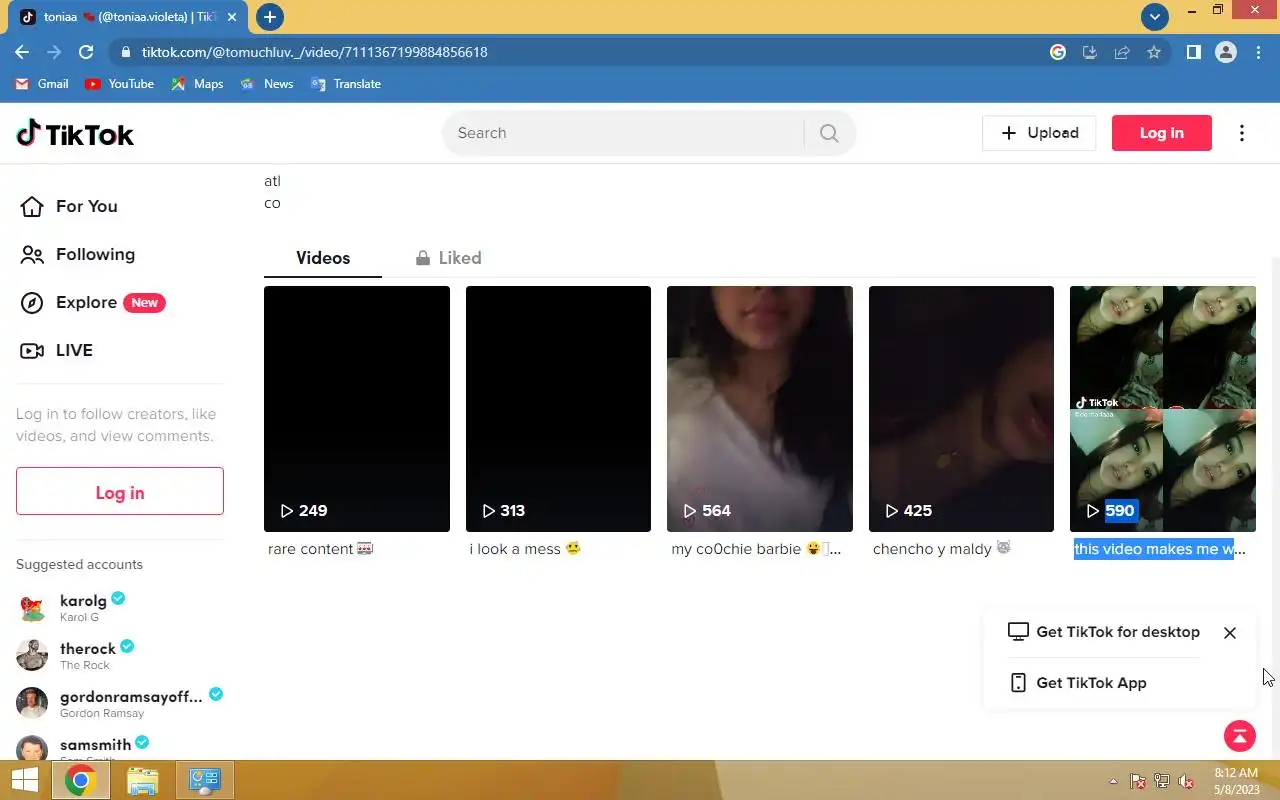Click the share page icon in address bar

tap(1122, 52)
